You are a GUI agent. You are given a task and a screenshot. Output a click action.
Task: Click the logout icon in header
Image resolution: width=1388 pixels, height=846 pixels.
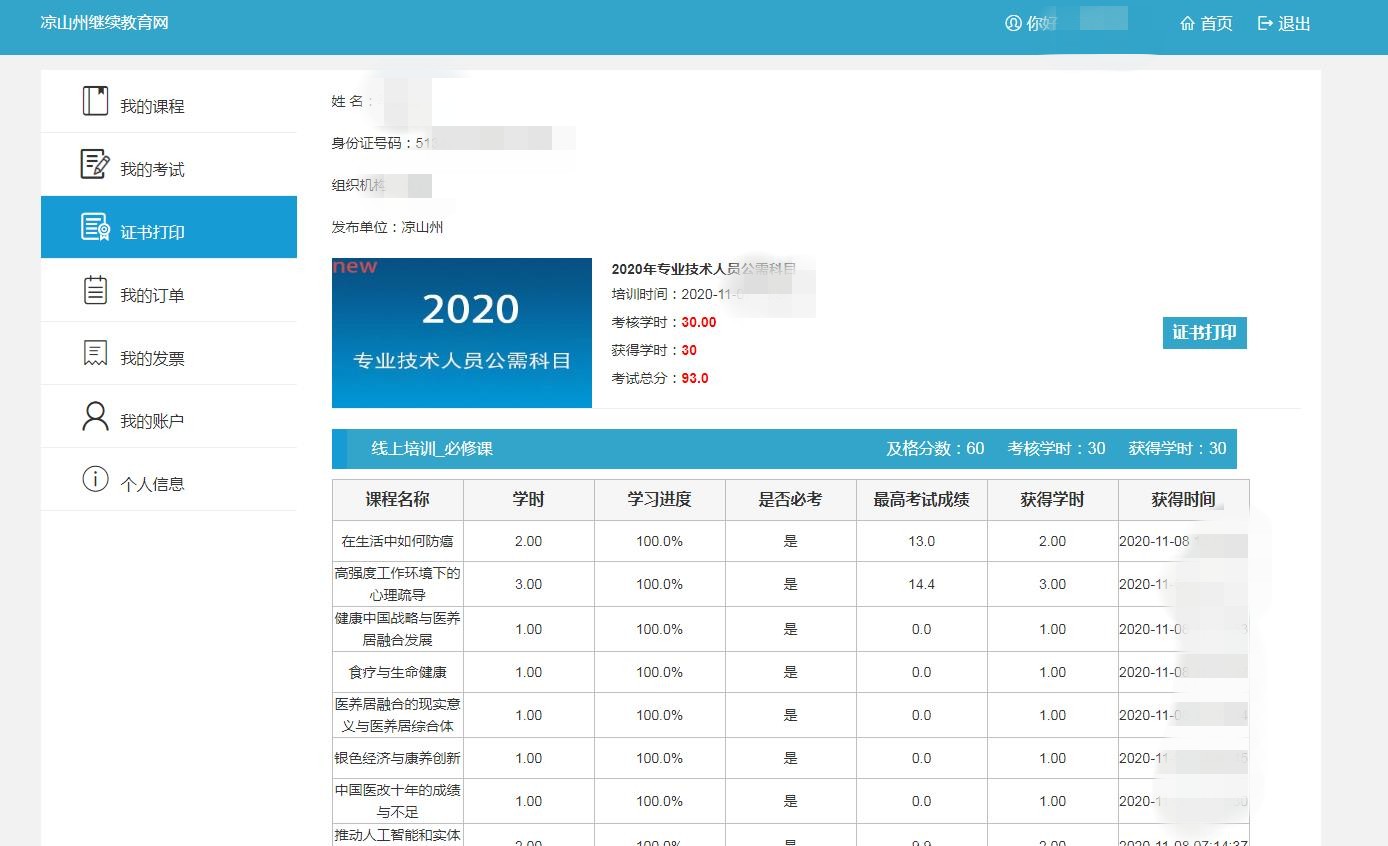1266,23
